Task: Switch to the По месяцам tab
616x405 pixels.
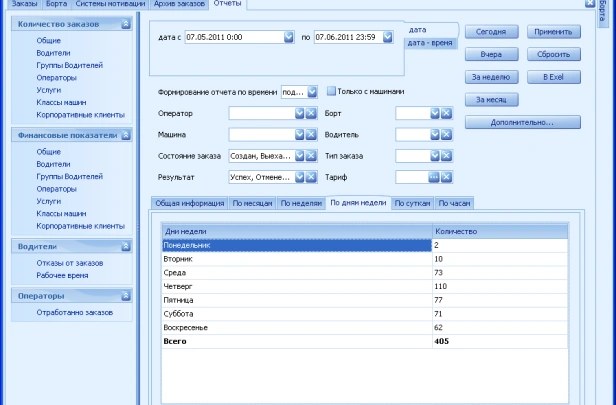Action: point(252,202)
